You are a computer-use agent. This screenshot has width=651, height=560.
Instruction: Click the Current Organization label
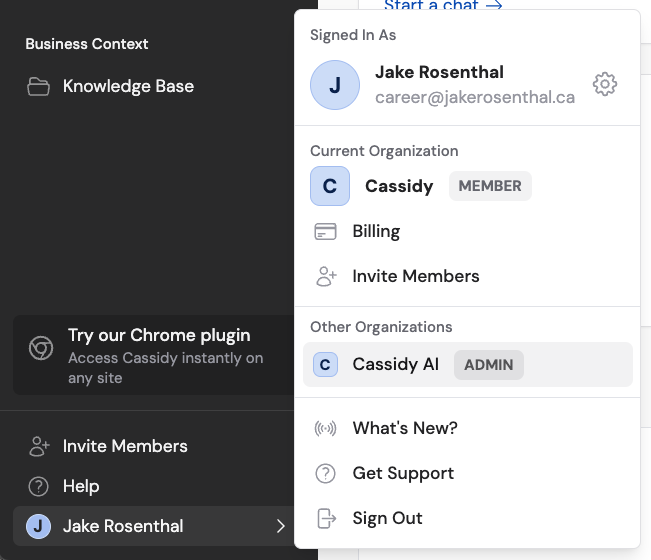384,151
